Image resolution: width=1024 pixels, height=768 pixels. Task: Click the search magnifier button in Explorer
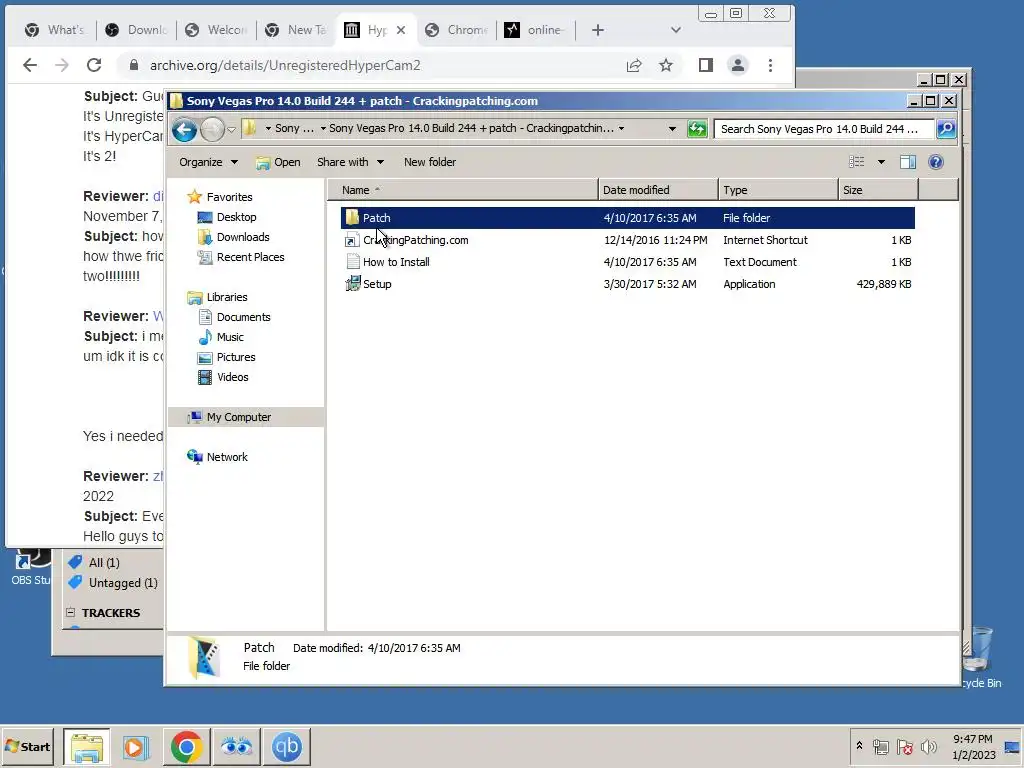[x=946, y=129]
